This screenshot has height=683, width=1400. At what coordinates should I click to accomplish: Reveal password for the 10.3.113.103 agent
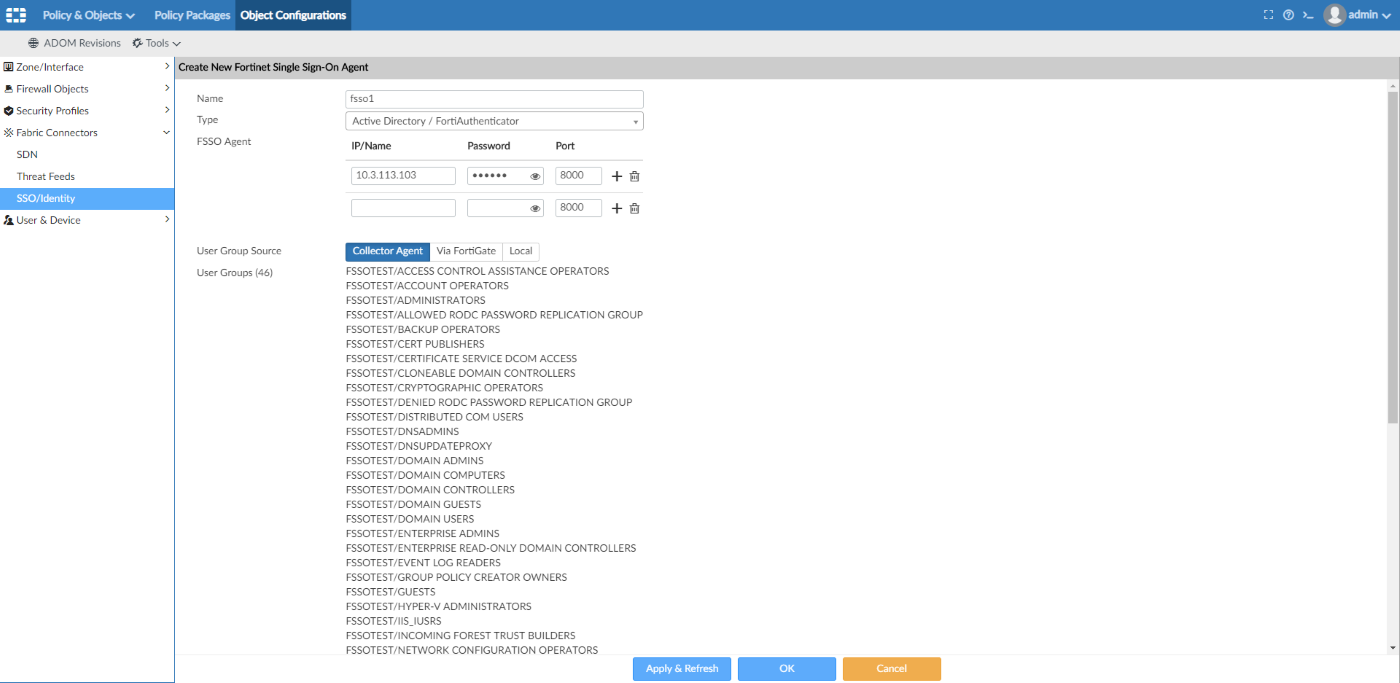pyautogui.click(x=535, y=176)
